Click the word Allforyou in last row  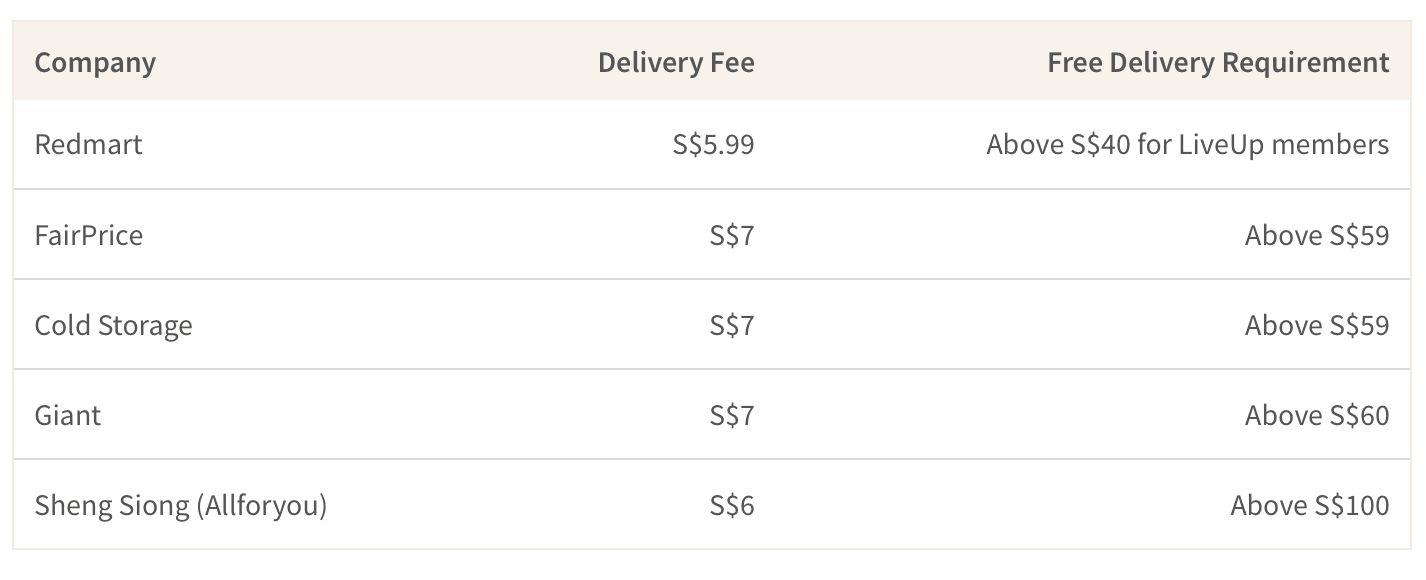[261, 506]
